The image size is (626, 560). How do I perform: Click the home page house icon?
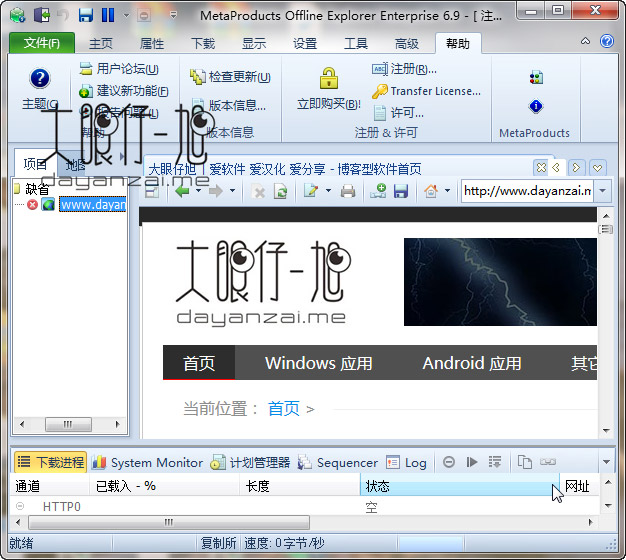[x=431, y=191]
